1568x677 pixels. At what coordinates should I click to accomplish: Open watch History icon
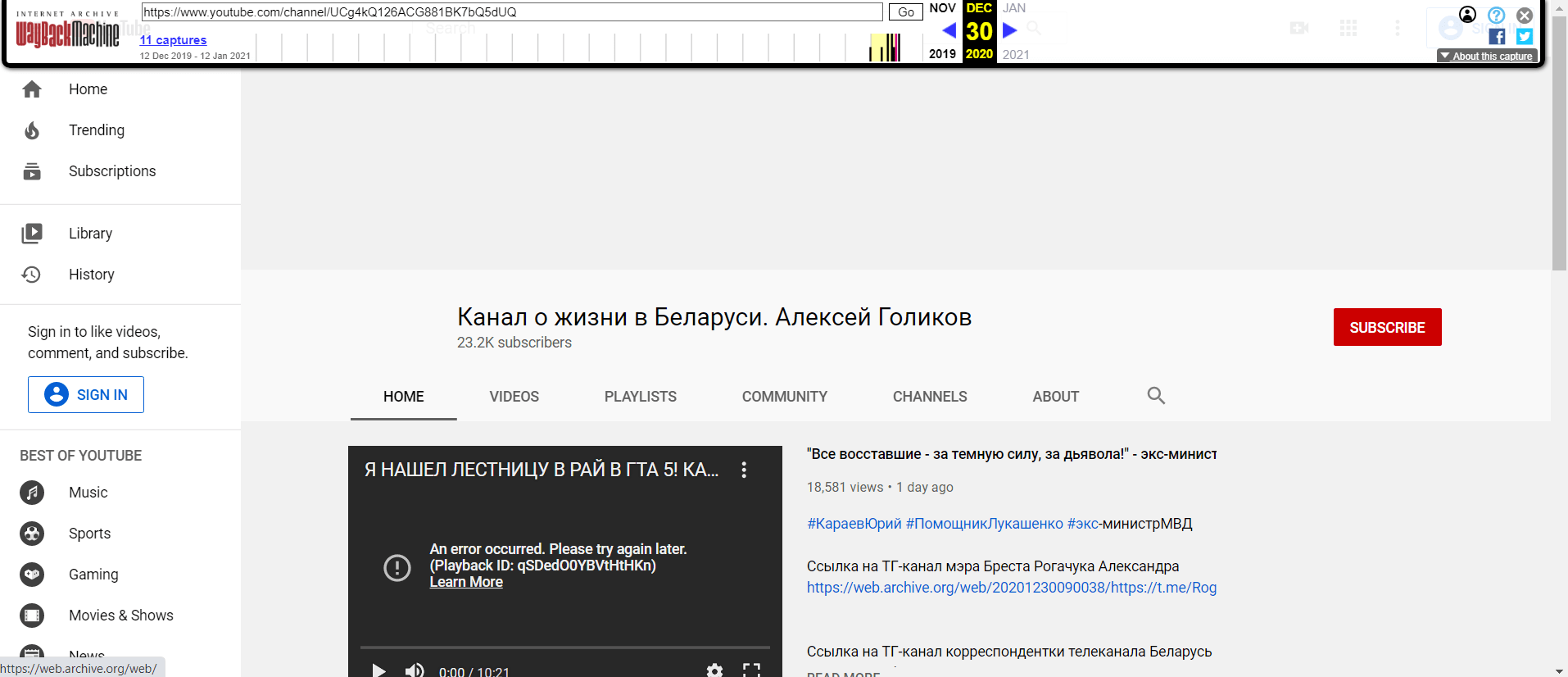click(32, 275)
